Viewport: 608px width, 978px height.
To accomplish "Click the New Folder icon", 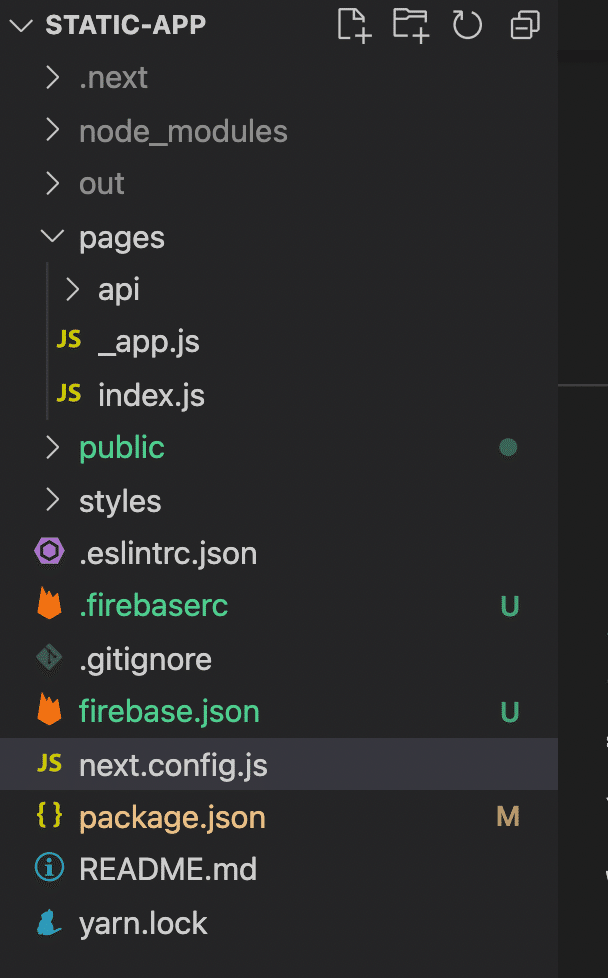I will (410, 25).
